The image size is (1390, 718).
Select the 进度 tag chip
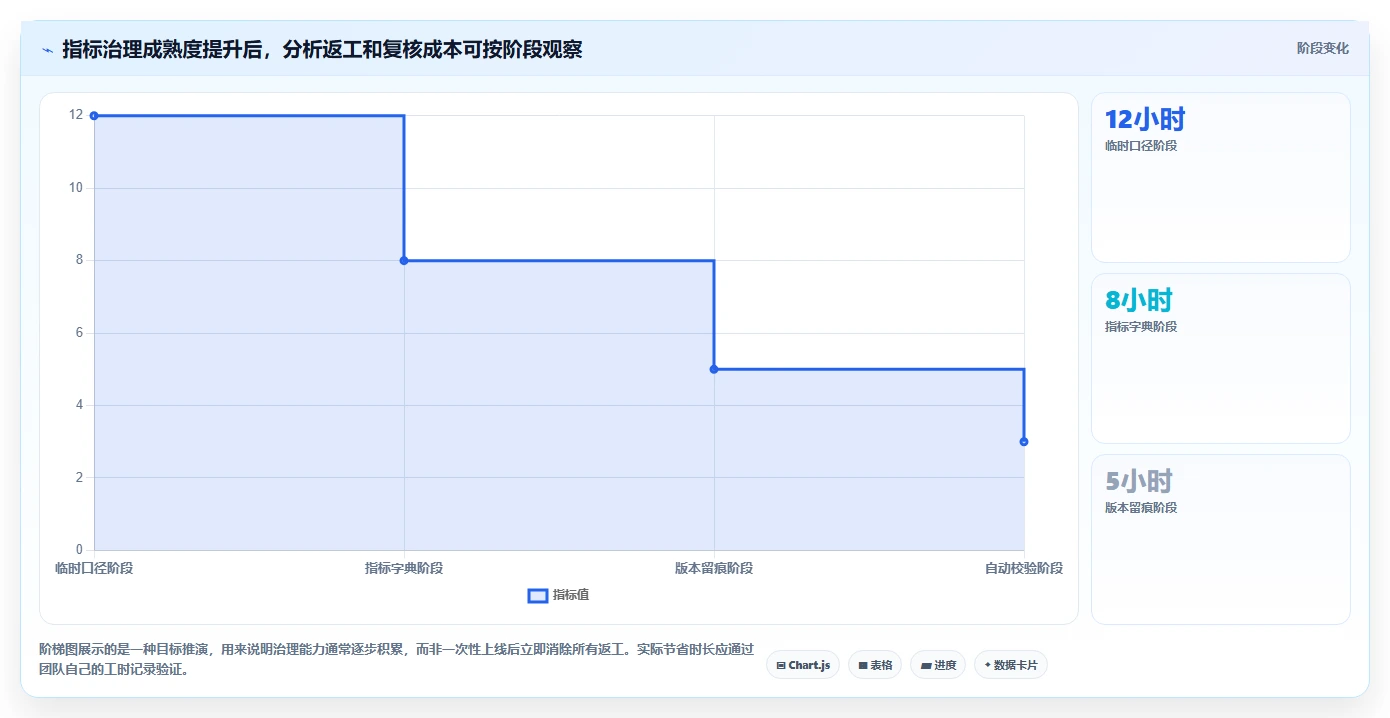pyautogui.click(x=938, y=665)
